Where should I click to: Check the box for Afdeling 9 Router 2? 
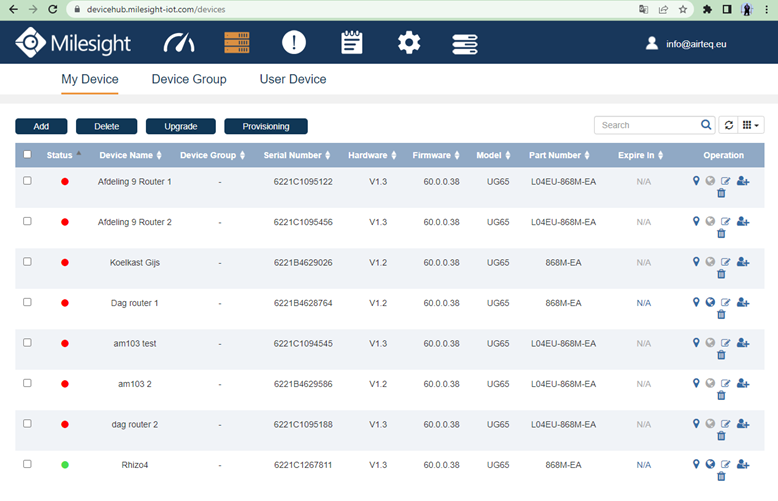[x=27, y=221]
